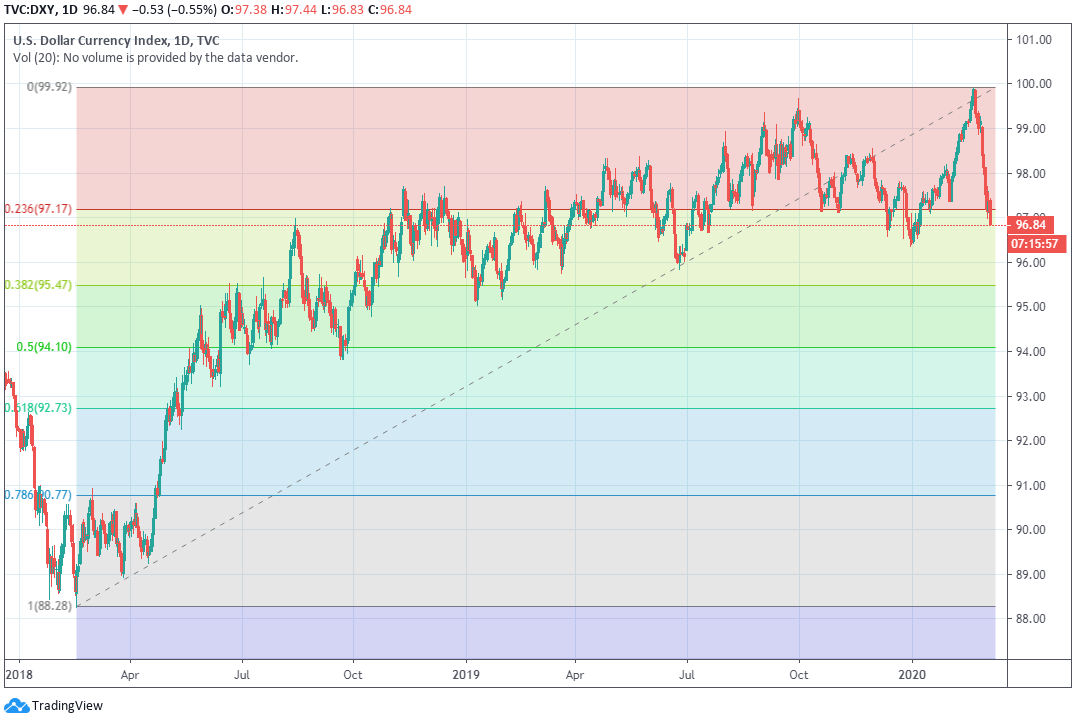Click the 07:15:57 bar countdown timer label
This screenshot has height=723, width=1075.
coord(1034,243)
